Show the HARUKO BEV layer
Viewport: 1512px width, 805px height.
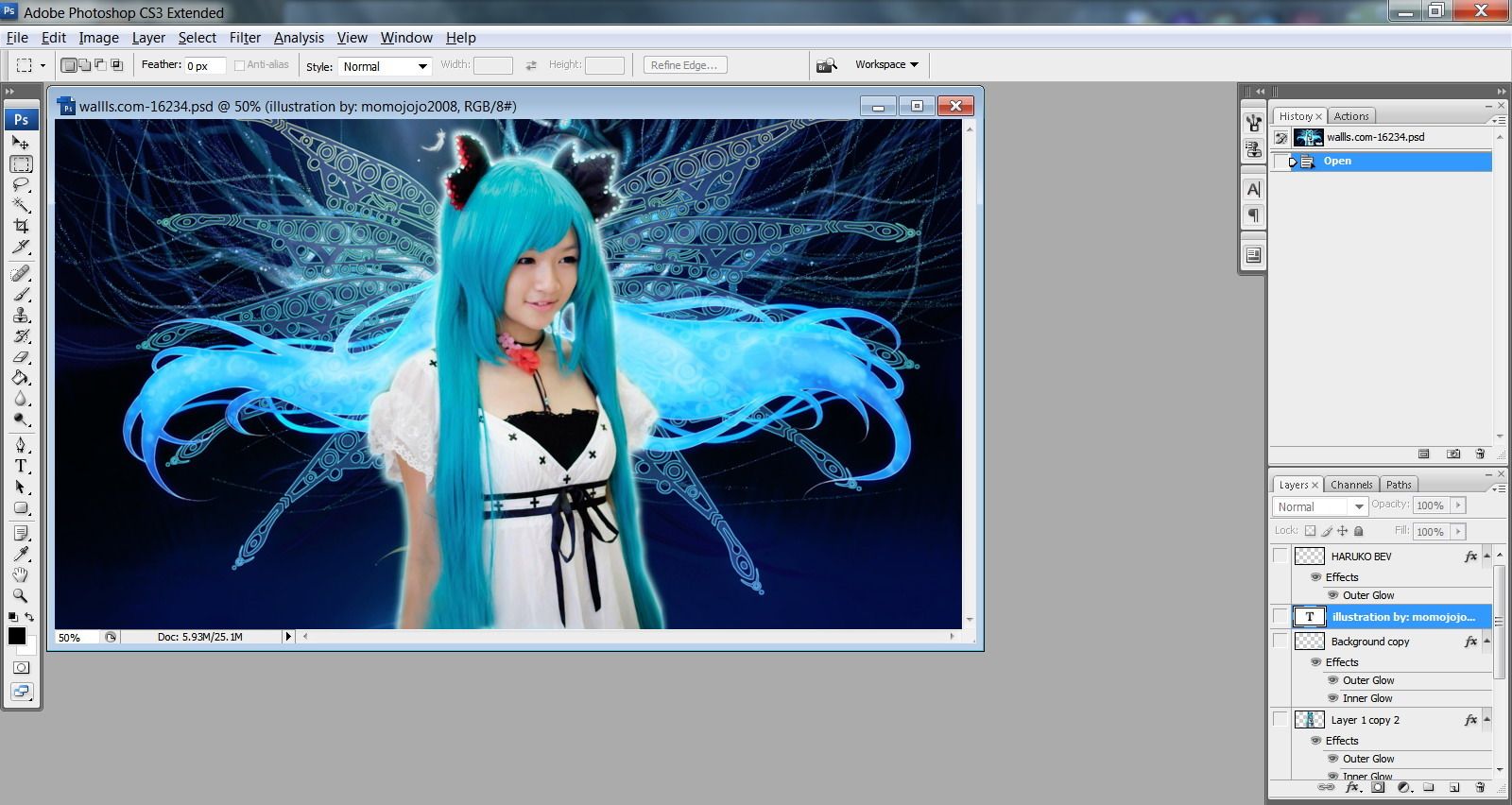pos(1280,556)
